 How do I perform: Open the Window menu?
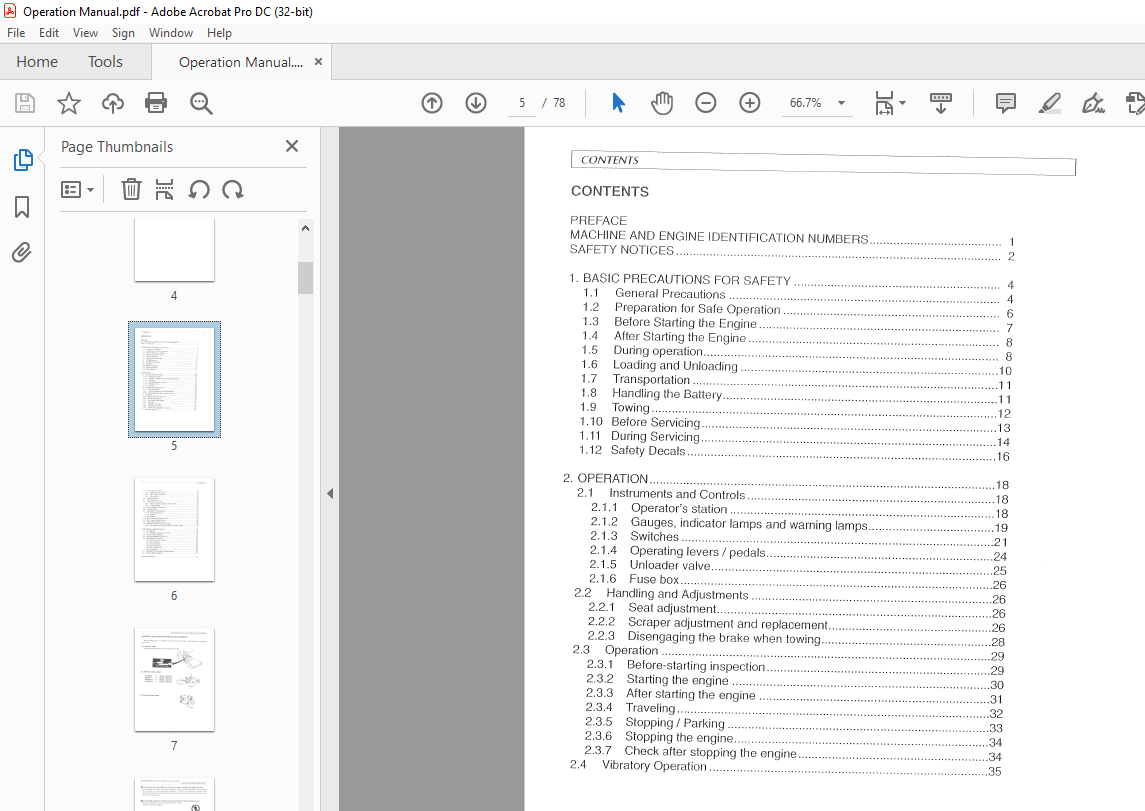point(171,33)
